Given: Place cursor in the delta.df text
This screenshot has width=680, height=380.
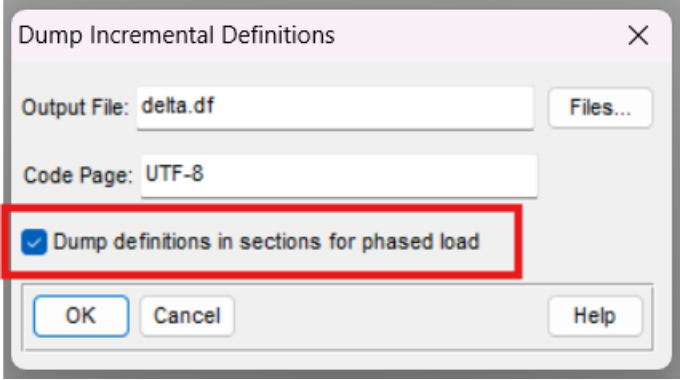Looking at the screenshot, I should [x=178, y=106].
